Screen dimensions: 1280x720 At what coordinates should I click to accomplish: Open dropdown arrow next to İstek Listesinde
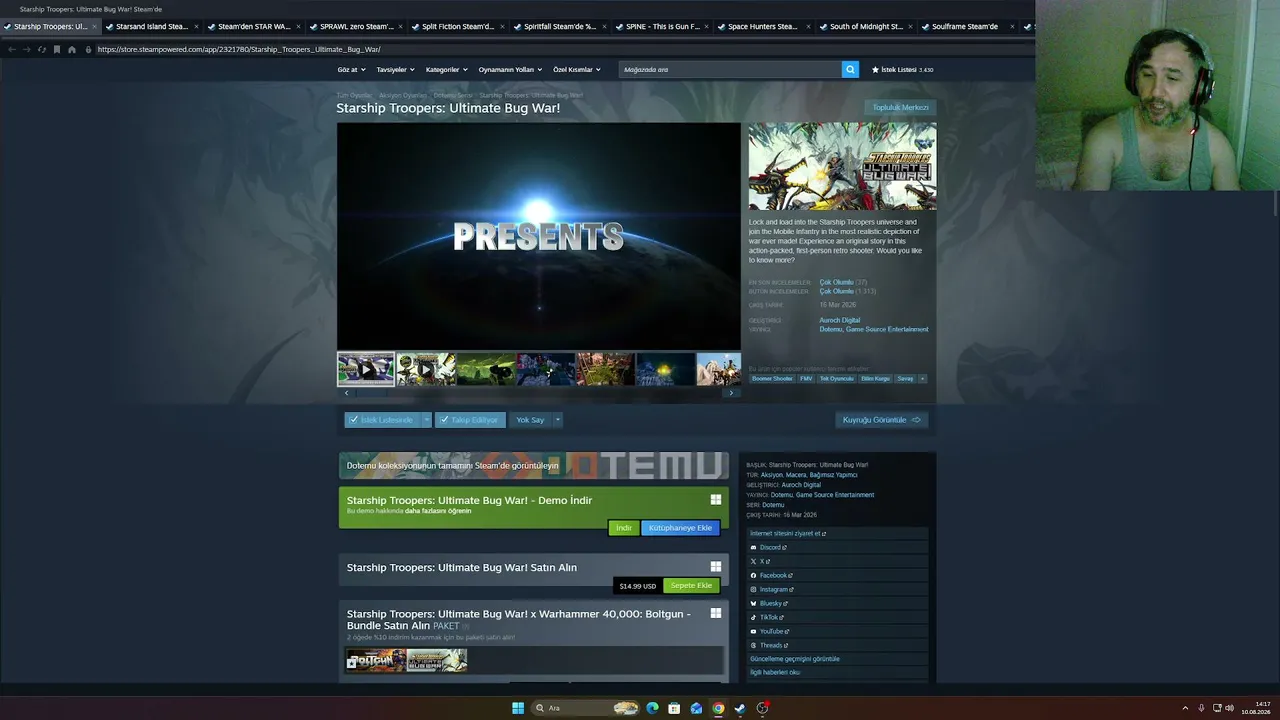click(427, 420)
